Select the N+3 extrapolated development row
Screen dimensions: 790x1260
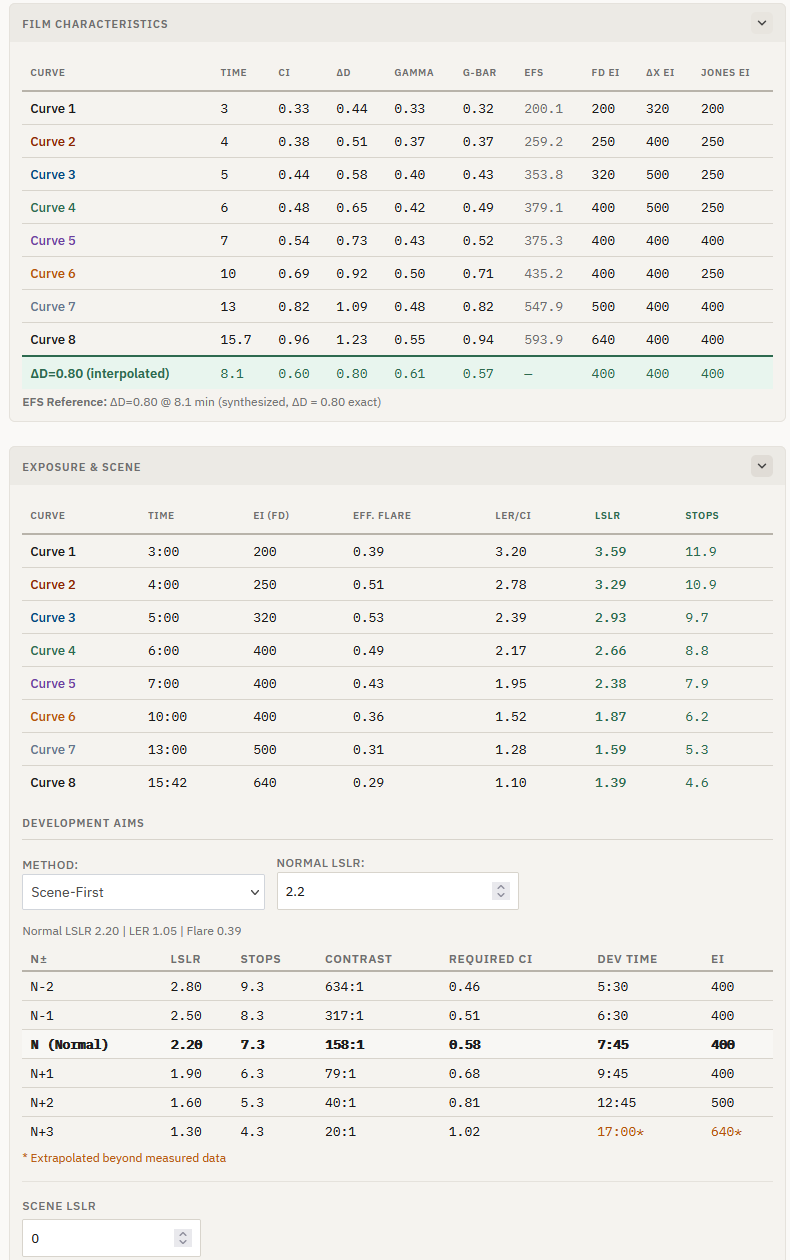tap(43, 1132)
